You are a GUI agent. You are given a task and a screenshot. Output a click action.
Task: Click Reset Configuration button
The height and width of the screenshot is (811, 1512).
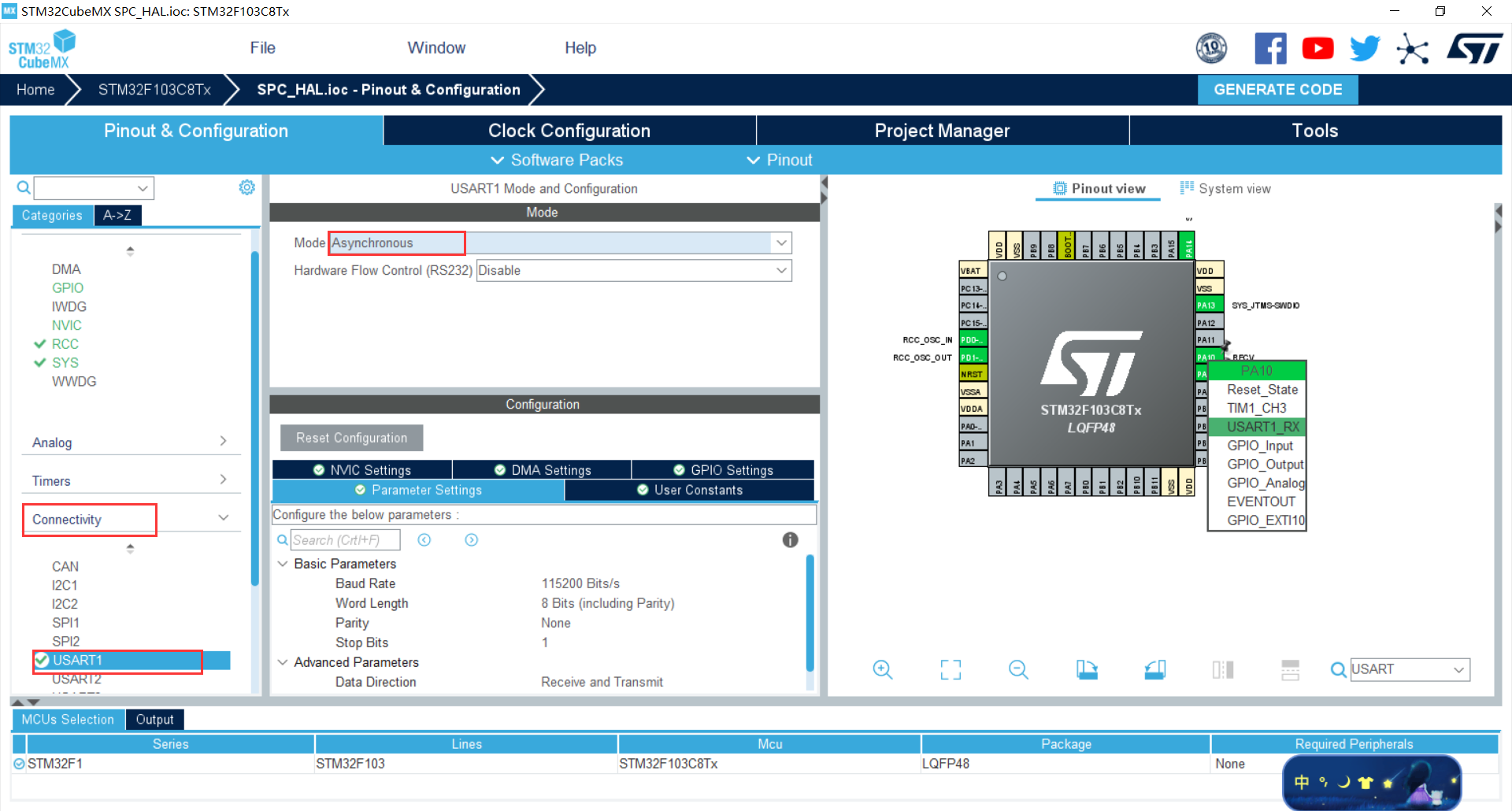[351, 438]
